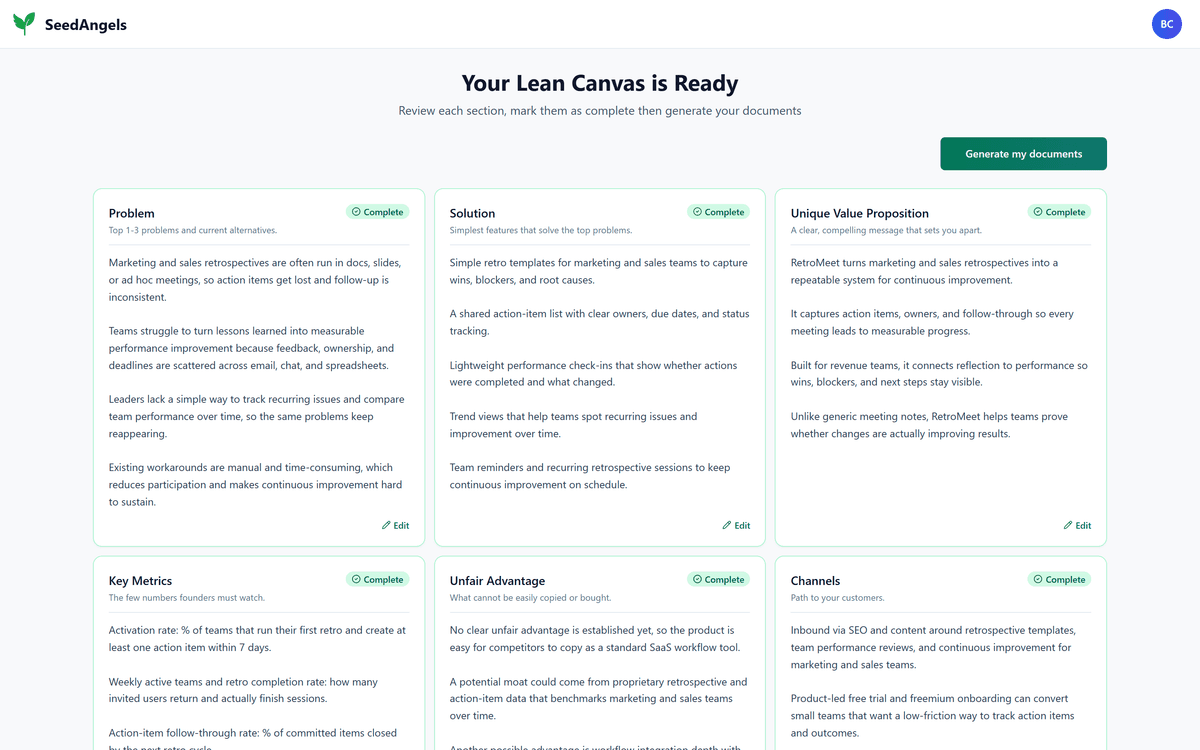This screenshot has height=750, width=1200.
Task: Click the 'Your Lean Canvas is Ready' title
Action: (x=600, y=84)
